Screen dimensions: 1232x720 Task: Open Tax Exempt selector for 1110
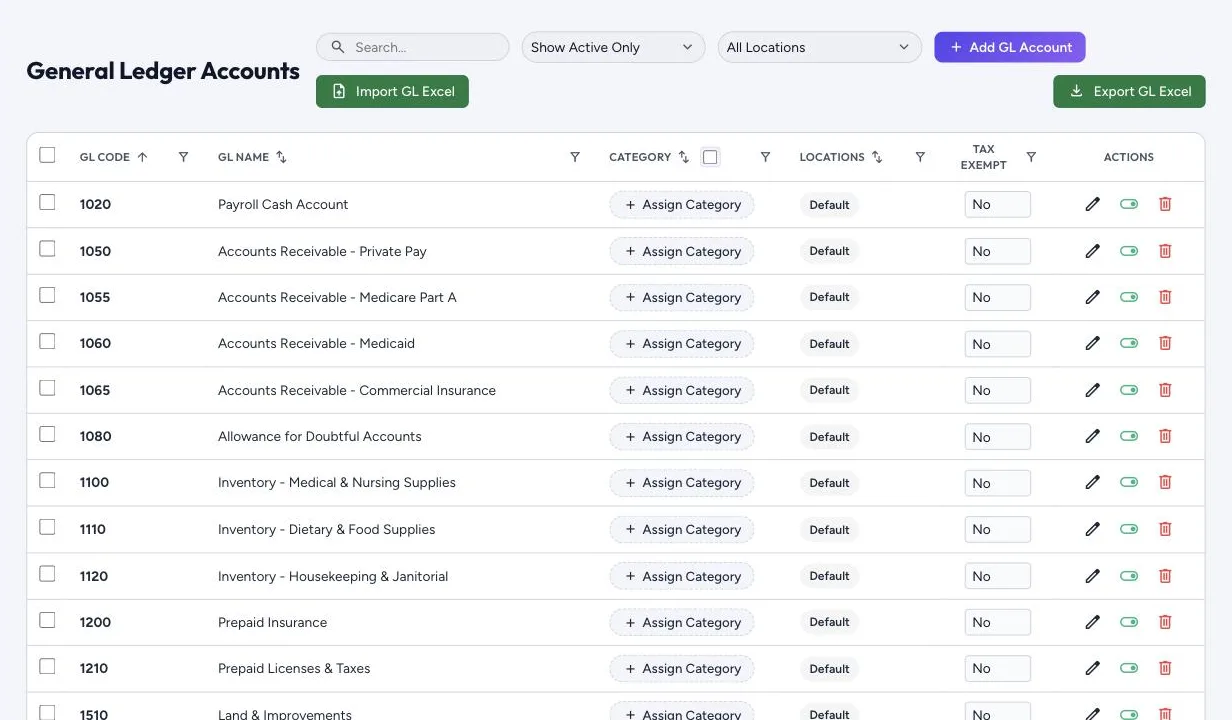point(997,529)
